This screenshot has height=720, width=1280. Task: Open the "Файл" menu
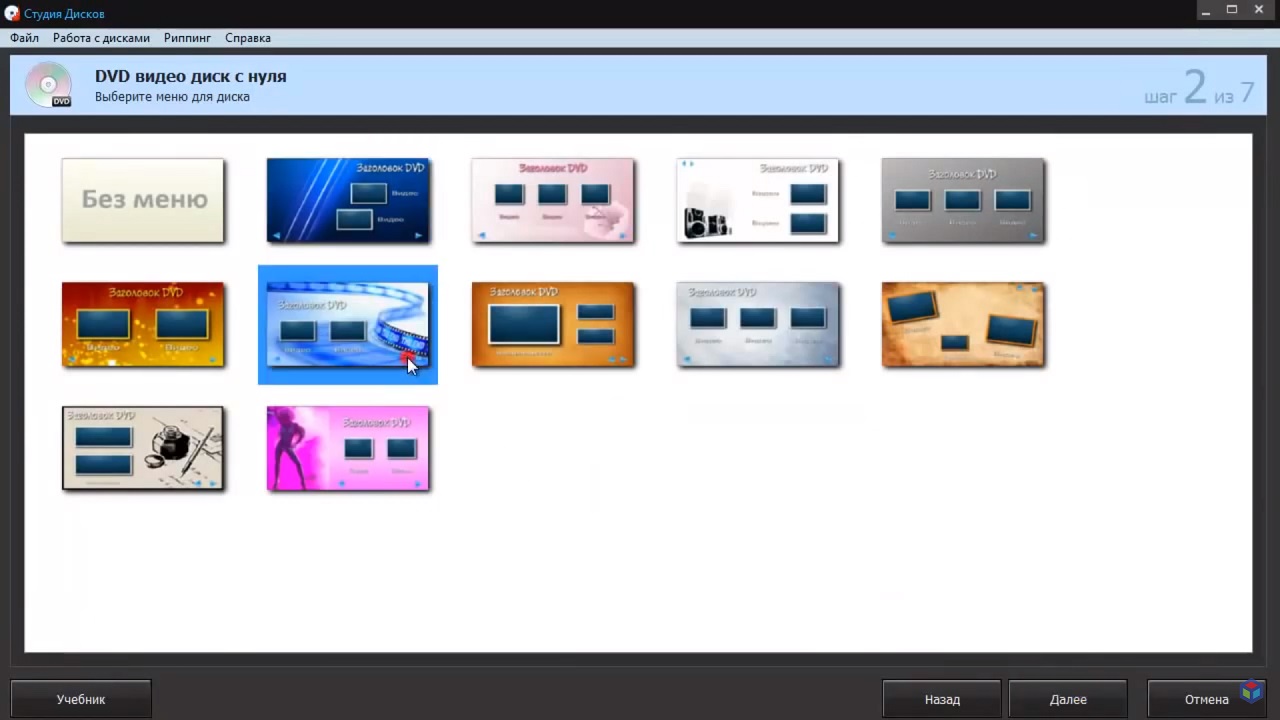pyautogui.click(x=25, y=38)
